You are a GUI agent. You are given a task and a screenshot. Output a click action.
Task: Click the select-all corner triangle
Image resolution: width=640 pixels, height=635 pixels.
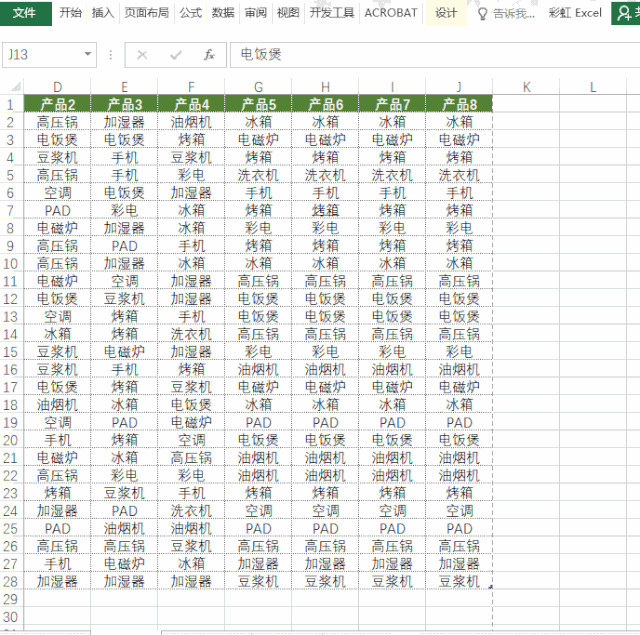tap(16, 87)
